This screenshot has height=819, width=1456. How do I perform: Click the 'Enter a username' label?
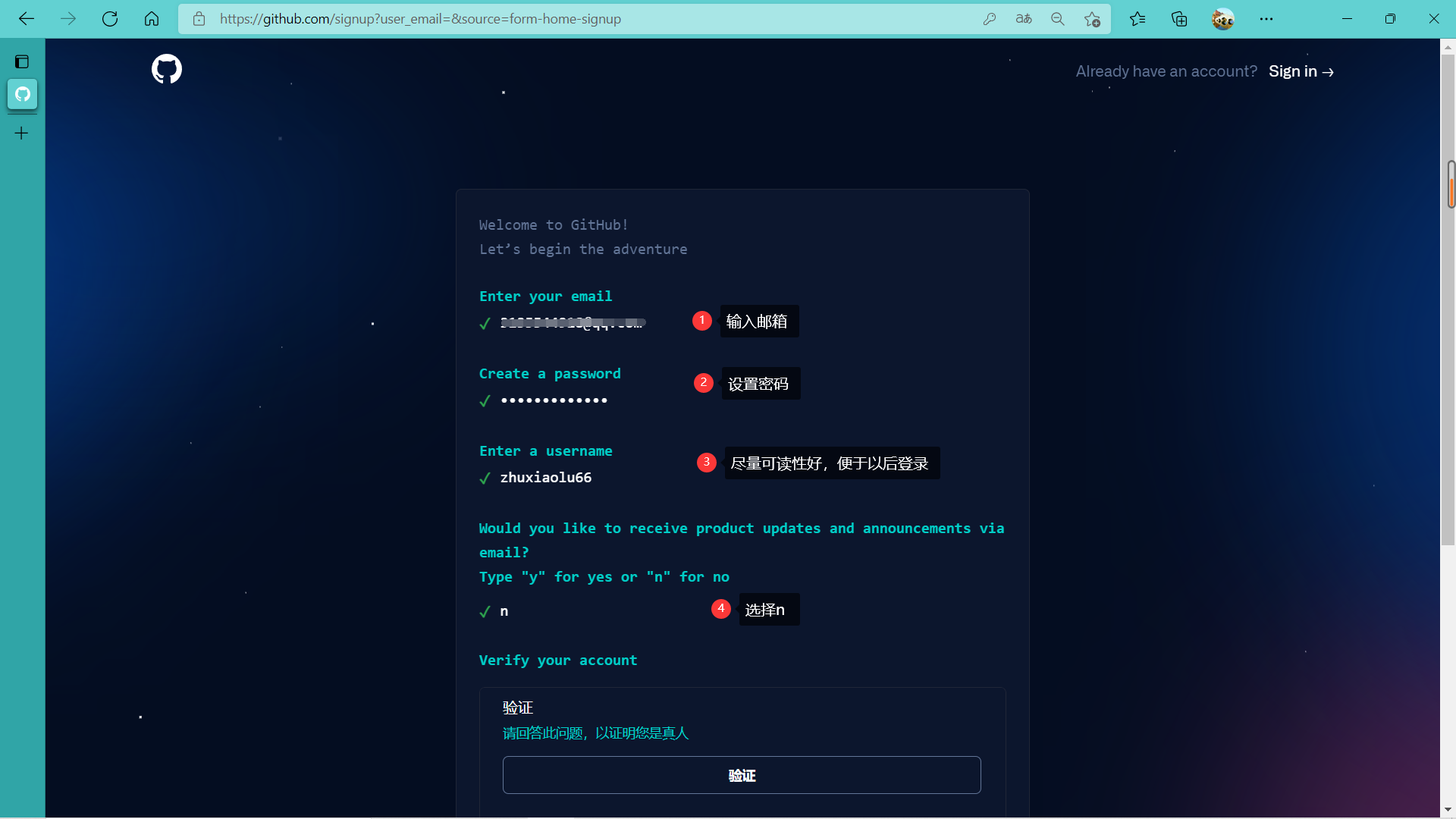pos(545,451)
